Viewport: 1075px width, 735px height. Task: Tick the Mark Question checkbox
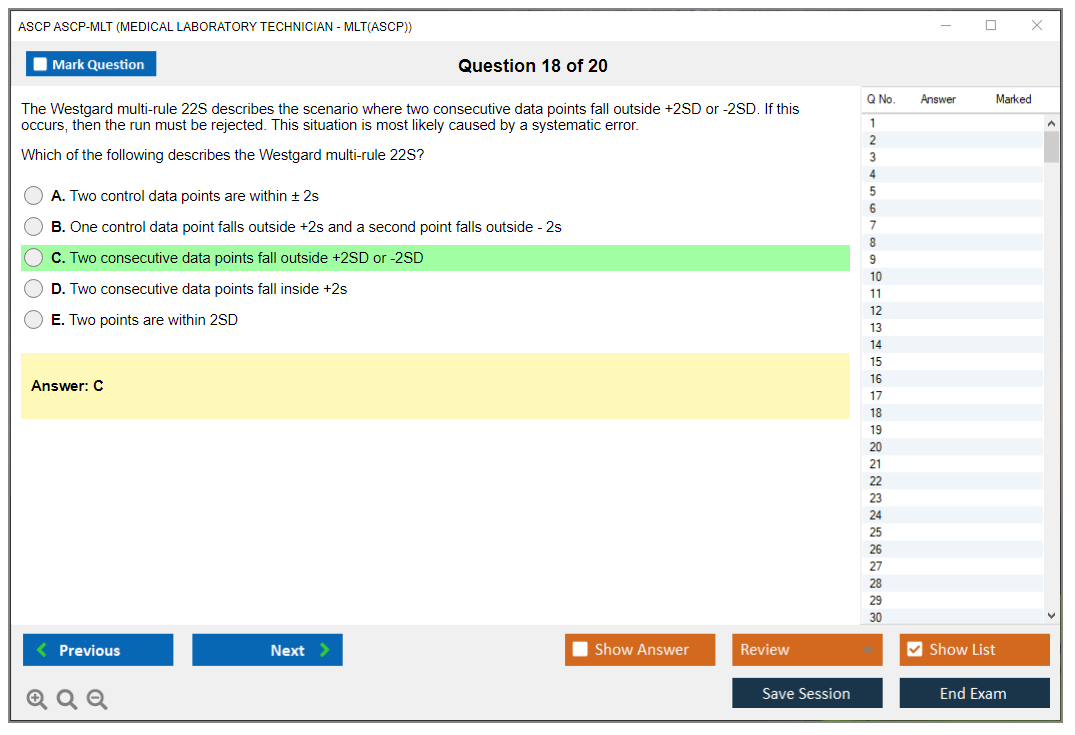(41, 65)
